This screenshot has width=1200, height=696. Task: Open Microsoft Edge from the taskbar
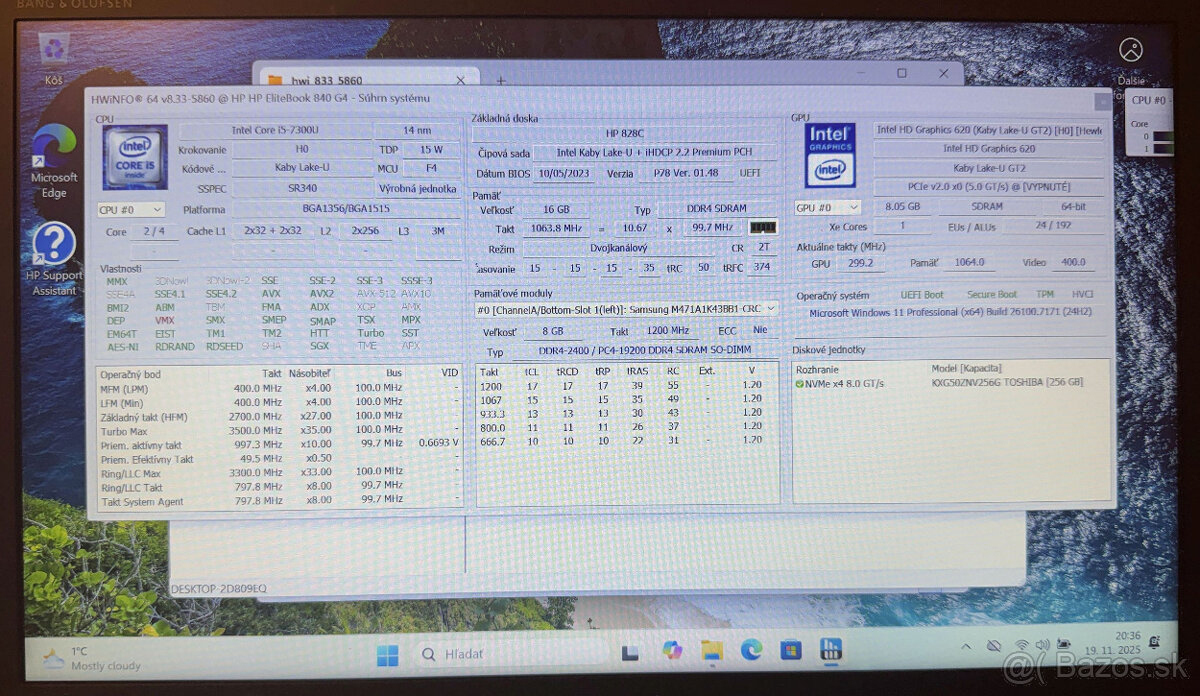pos(750,651)
